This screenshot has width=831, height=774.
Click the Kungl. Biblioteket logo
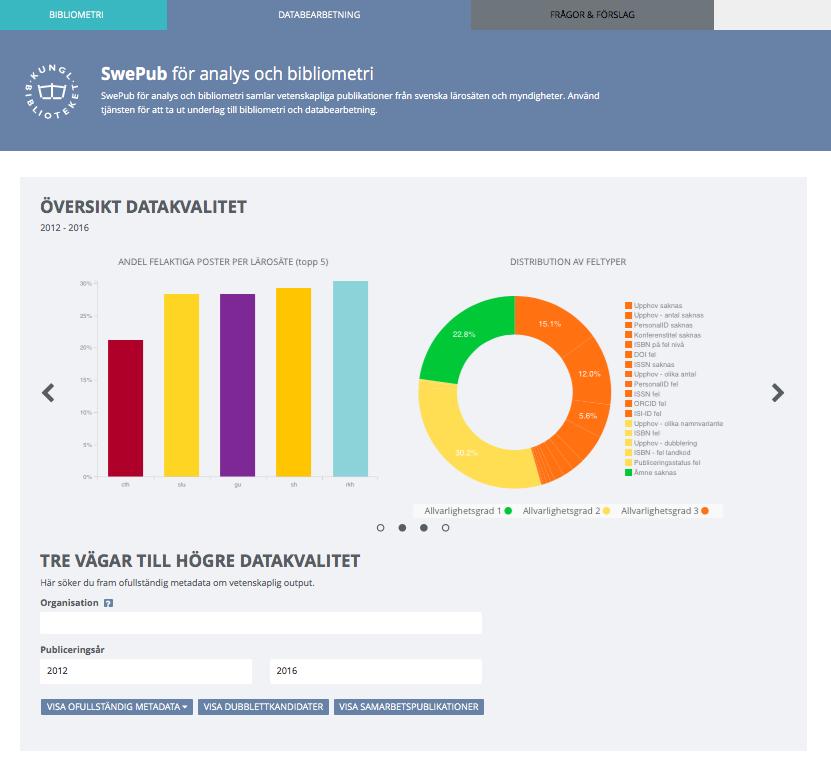point(52,91)
